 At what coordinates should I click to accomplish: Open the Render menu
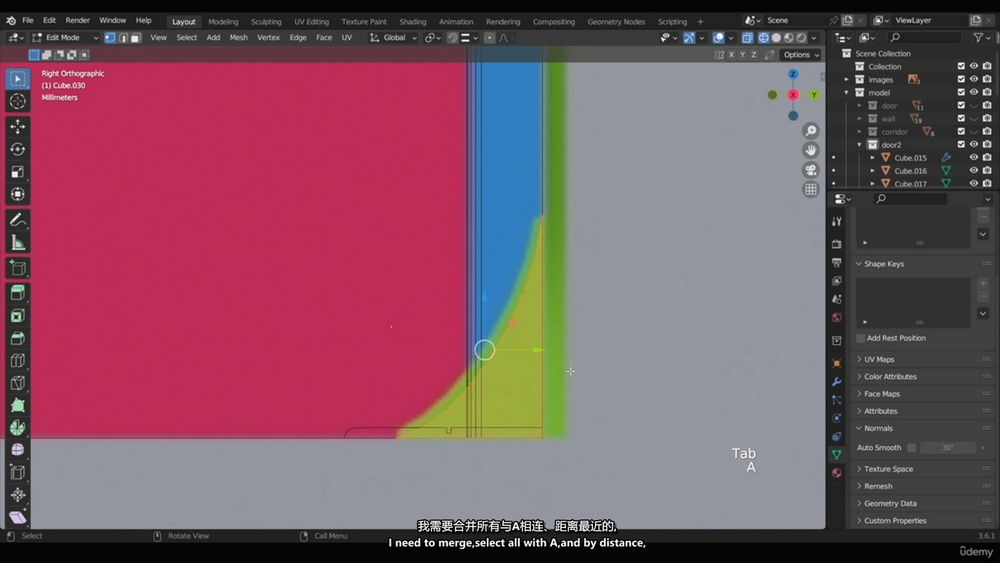[77, 20]
